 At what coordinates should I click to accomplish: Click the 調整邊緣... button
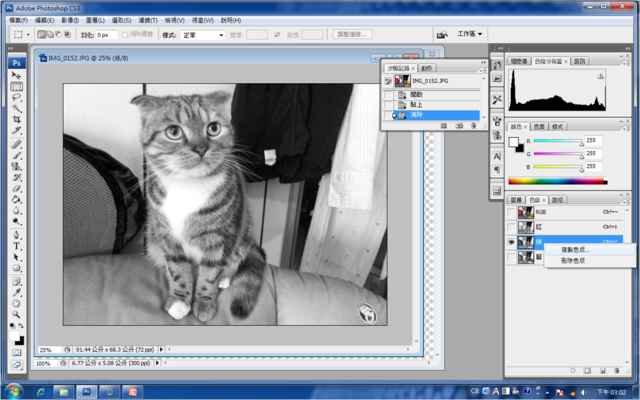click(x=353, y=34)
